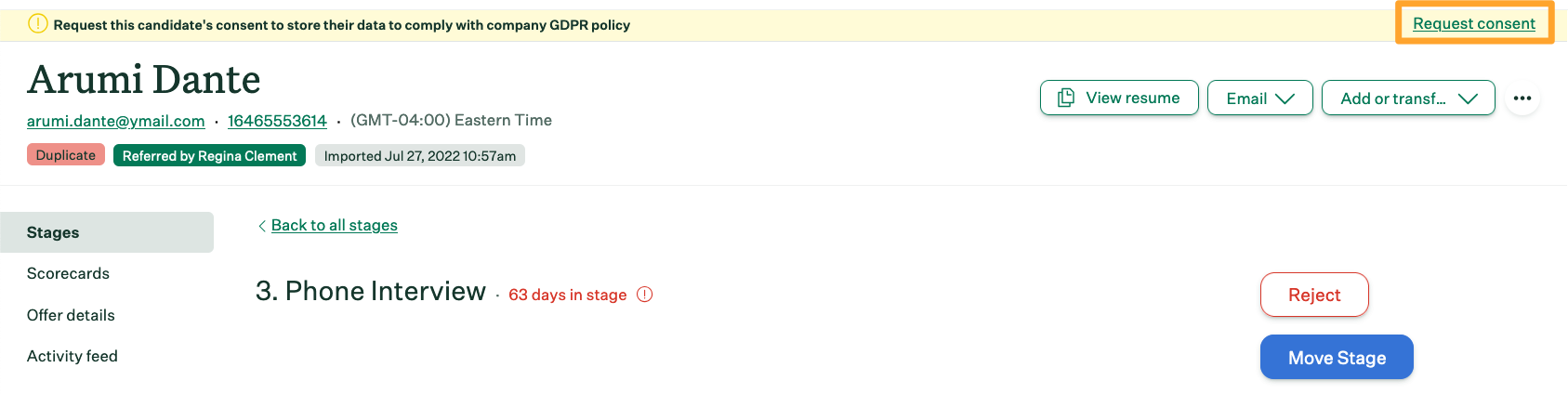The image size is (1568, 394).
Task: Click the Request consent link
Action: coord(1473,23)
